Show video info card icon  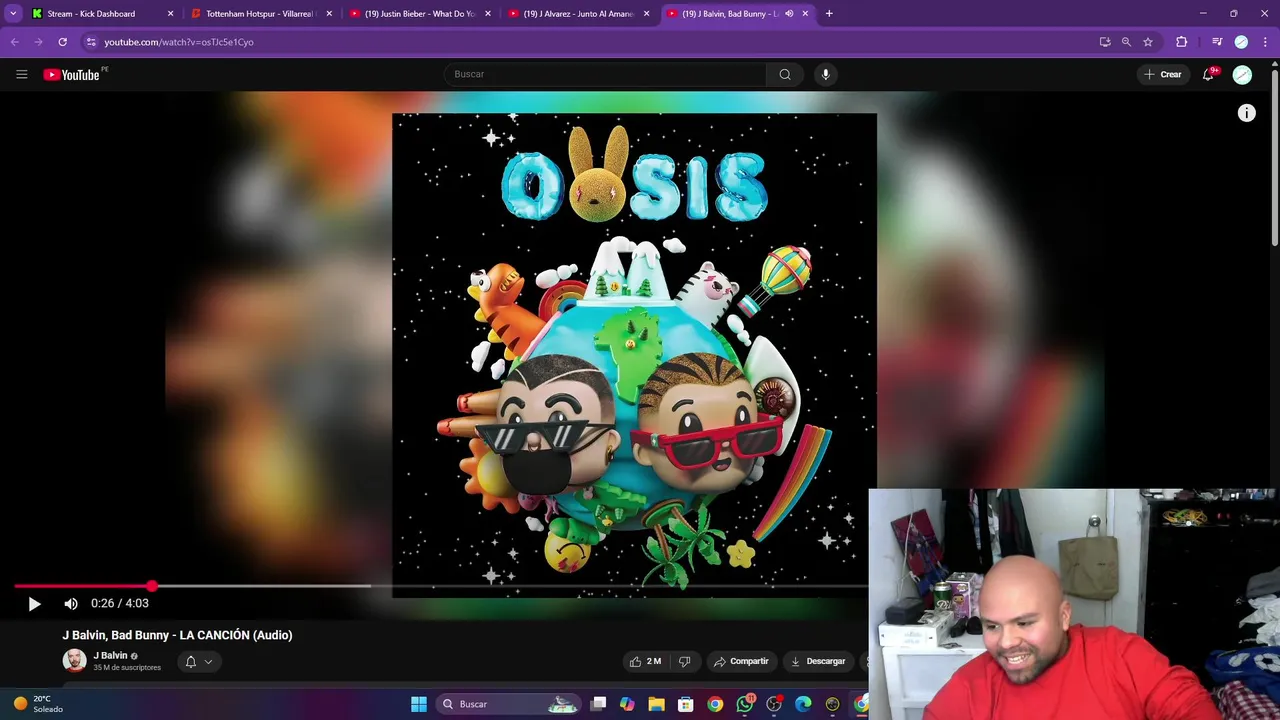[1246, 113]
